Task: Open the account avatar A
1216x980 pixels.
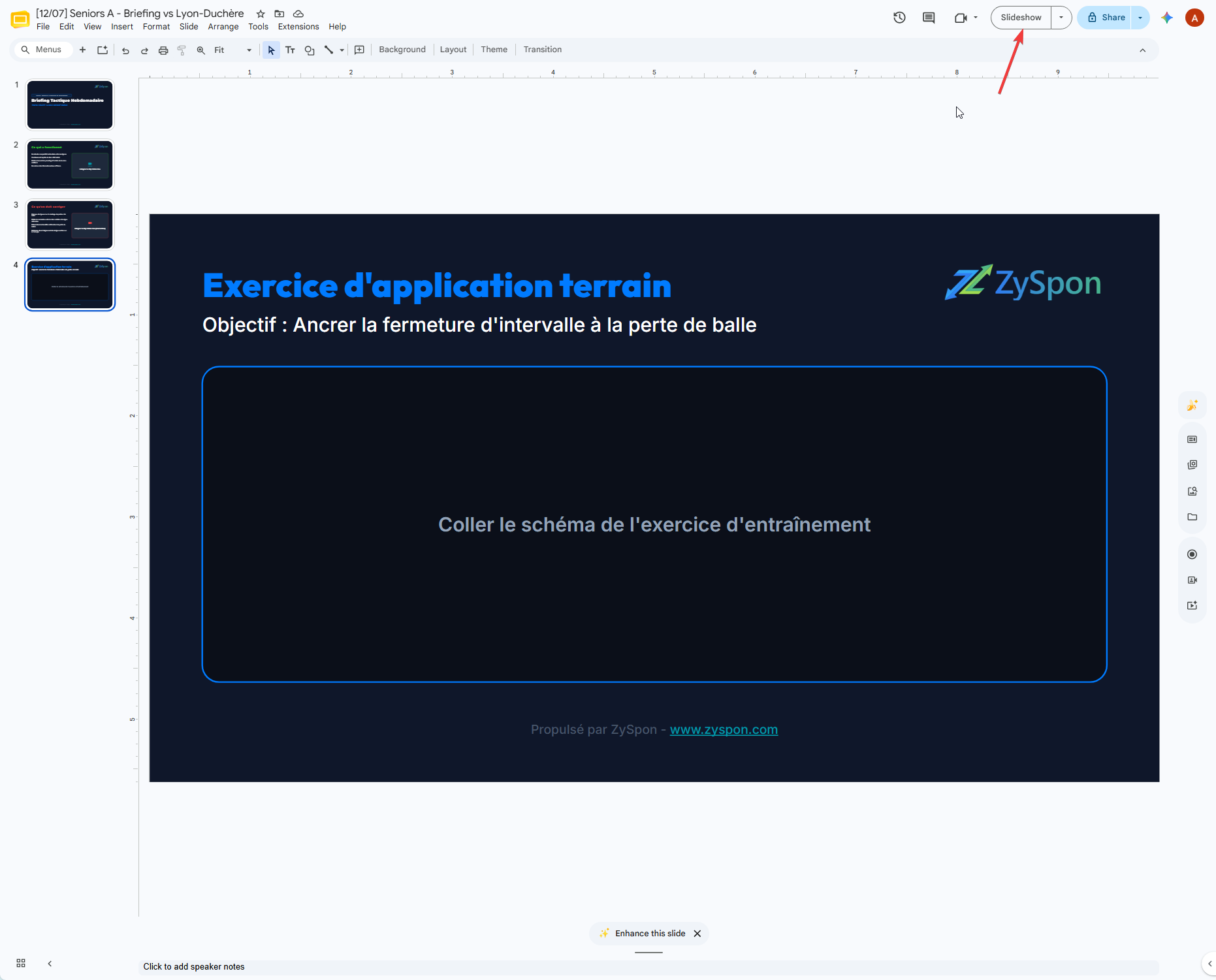Action: (1194, 18)
